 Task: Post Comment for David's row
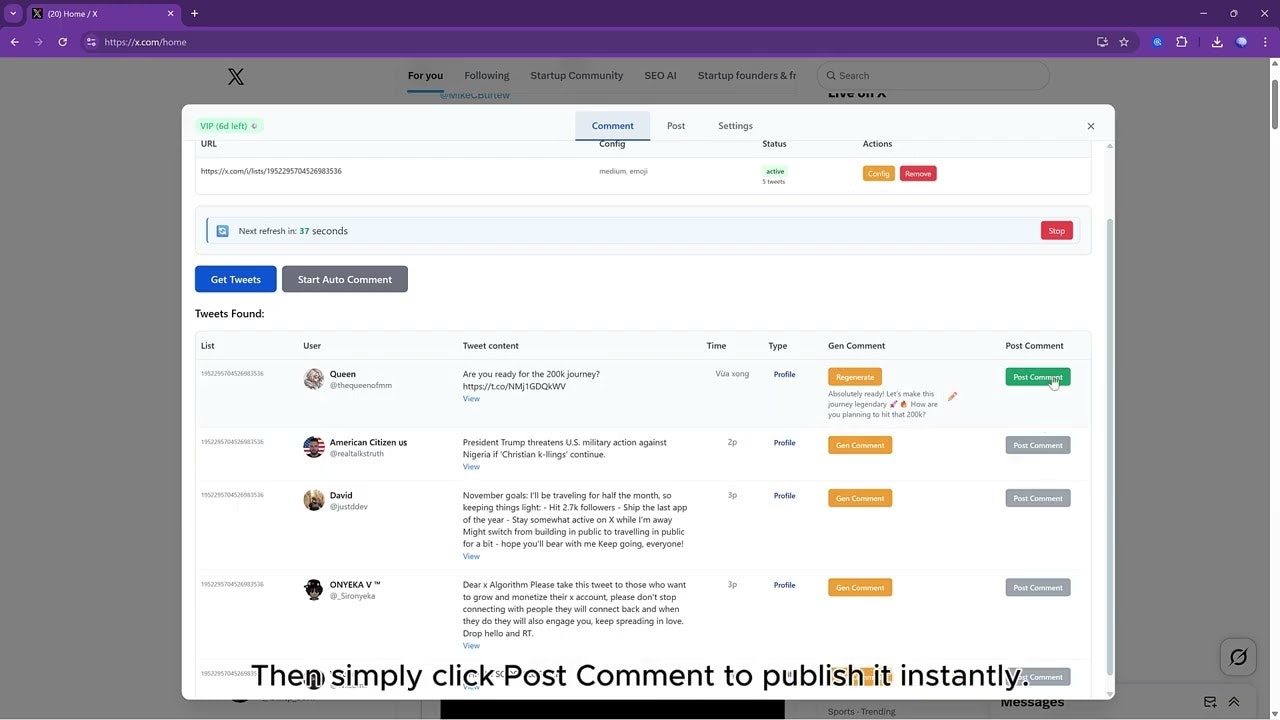1038,498
